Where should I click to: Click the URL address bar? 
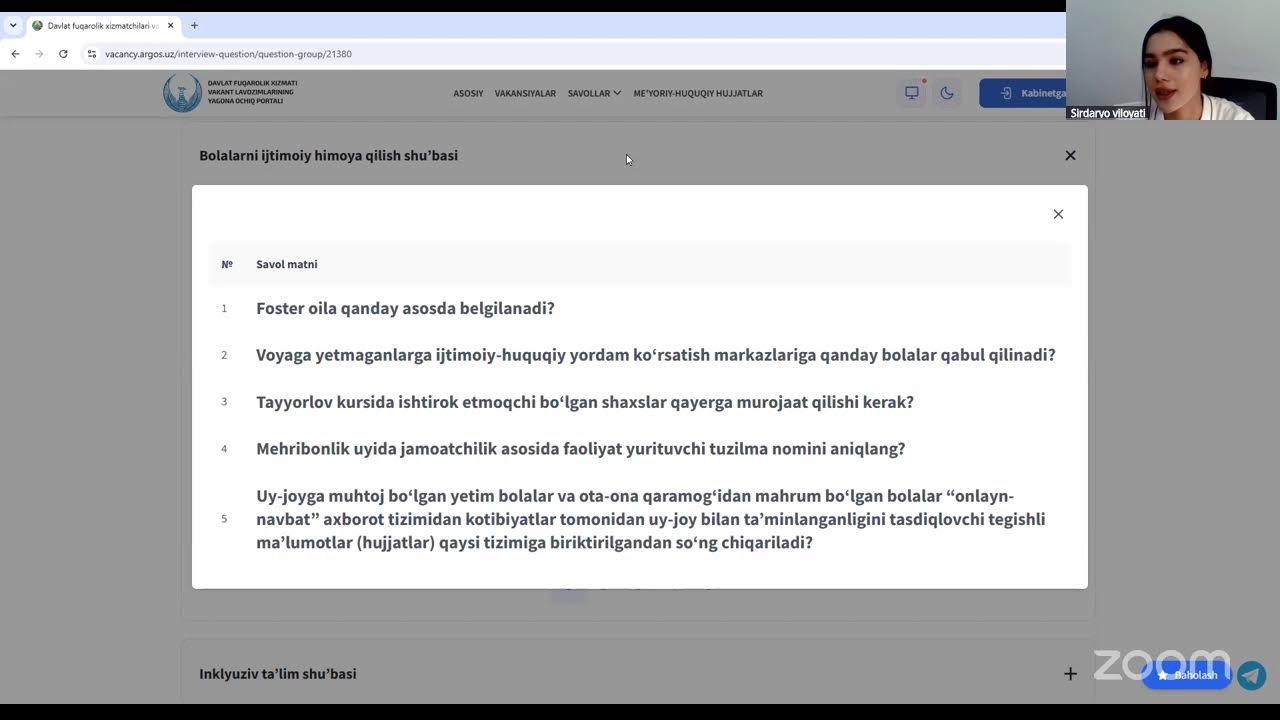point(580,54)
